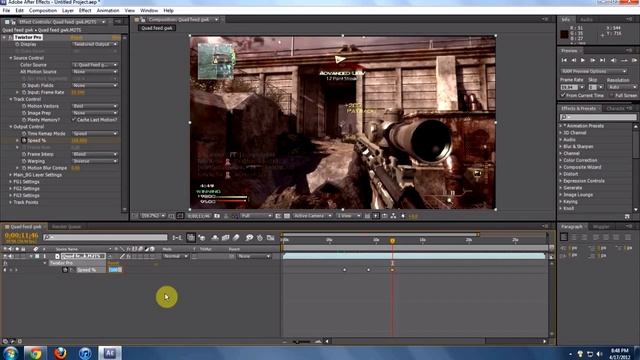This screenshot has width=640, height=360.
Task: Expand the Animation Presets category
Action: [x=561, y=126]
